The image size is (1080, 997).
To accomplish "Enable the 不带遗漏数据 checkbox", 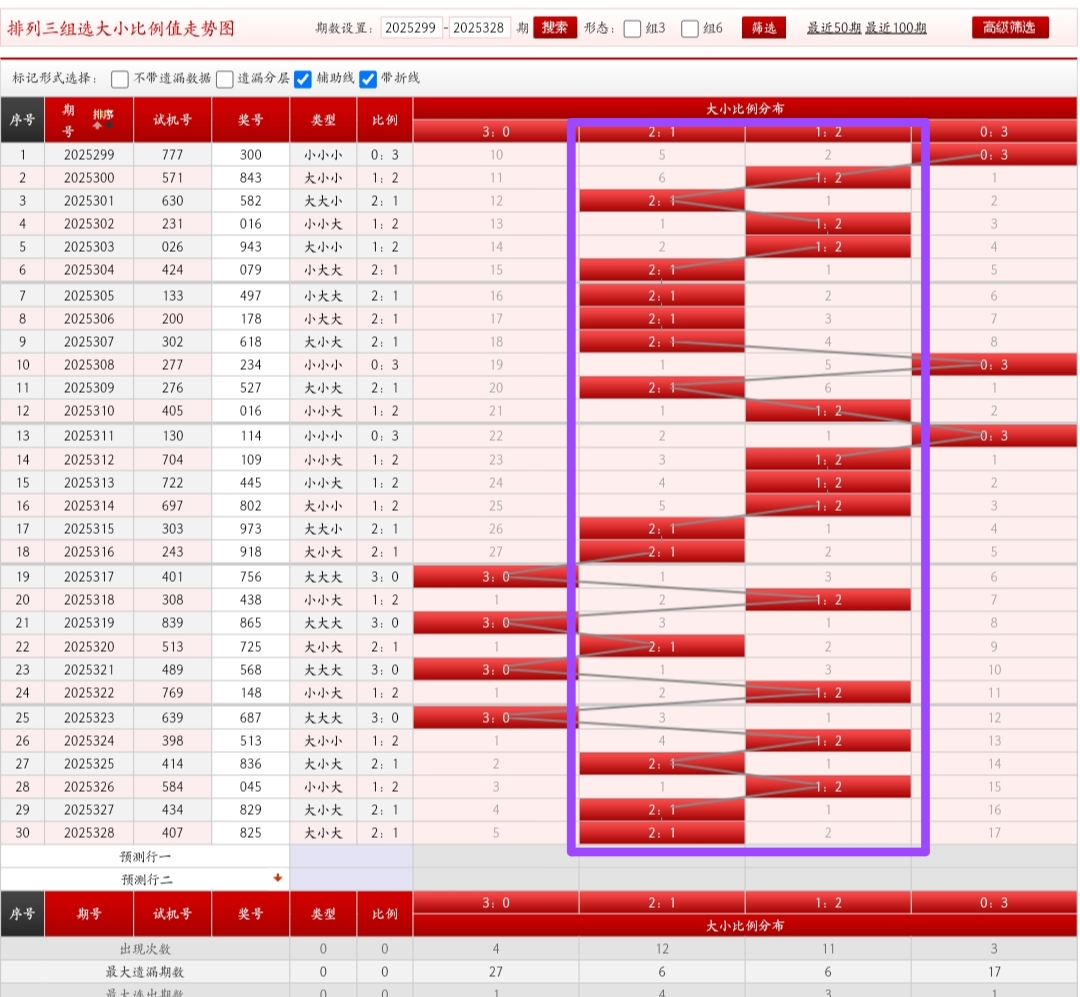I will pyautogui.click(x=120, y=79).
